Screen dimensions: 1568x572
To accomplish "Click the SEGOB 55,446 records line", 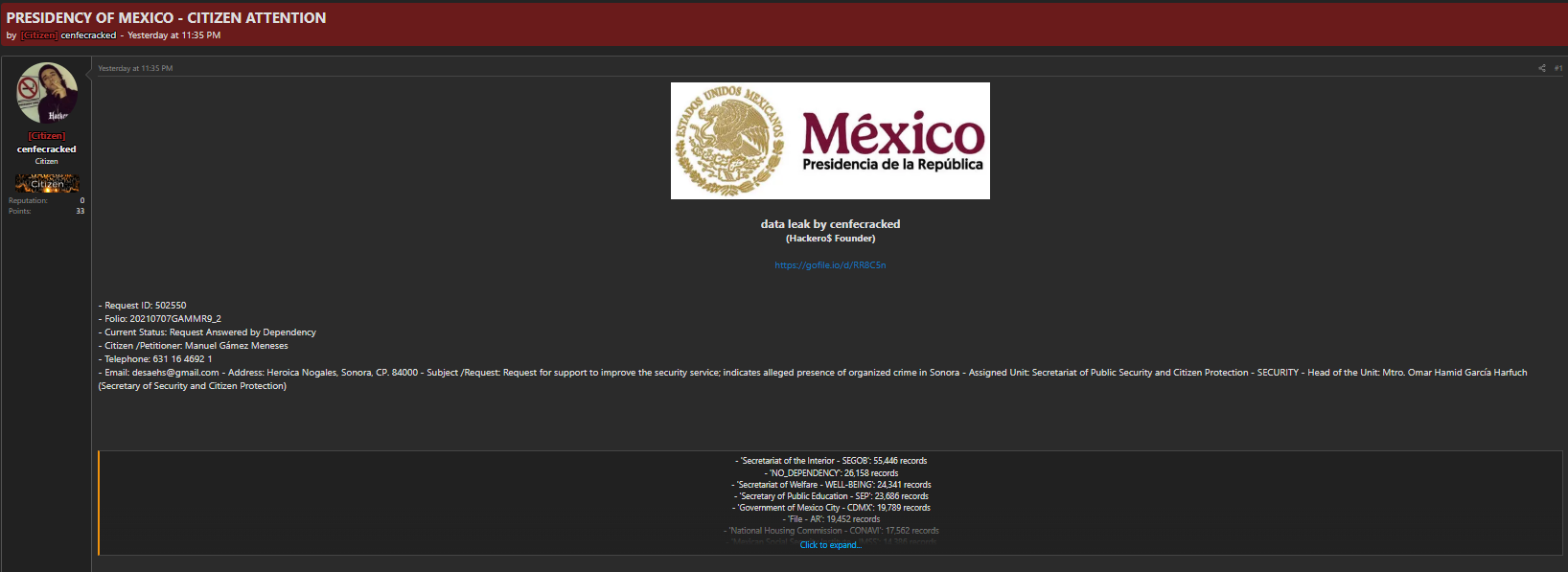I will coord(830,461).
